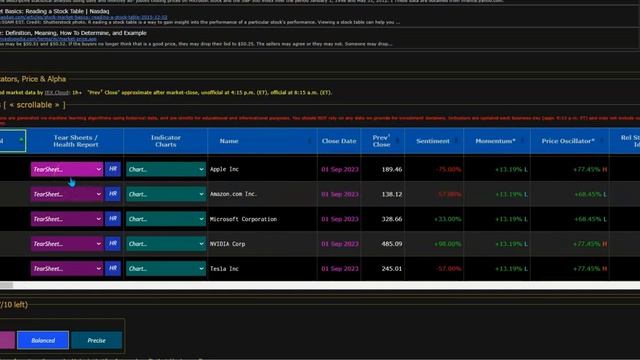Open the TearSheet dropdown for Microsoft Corporation
The height and width of the screenshot is (360, 640).
click(x=67, y=219)
